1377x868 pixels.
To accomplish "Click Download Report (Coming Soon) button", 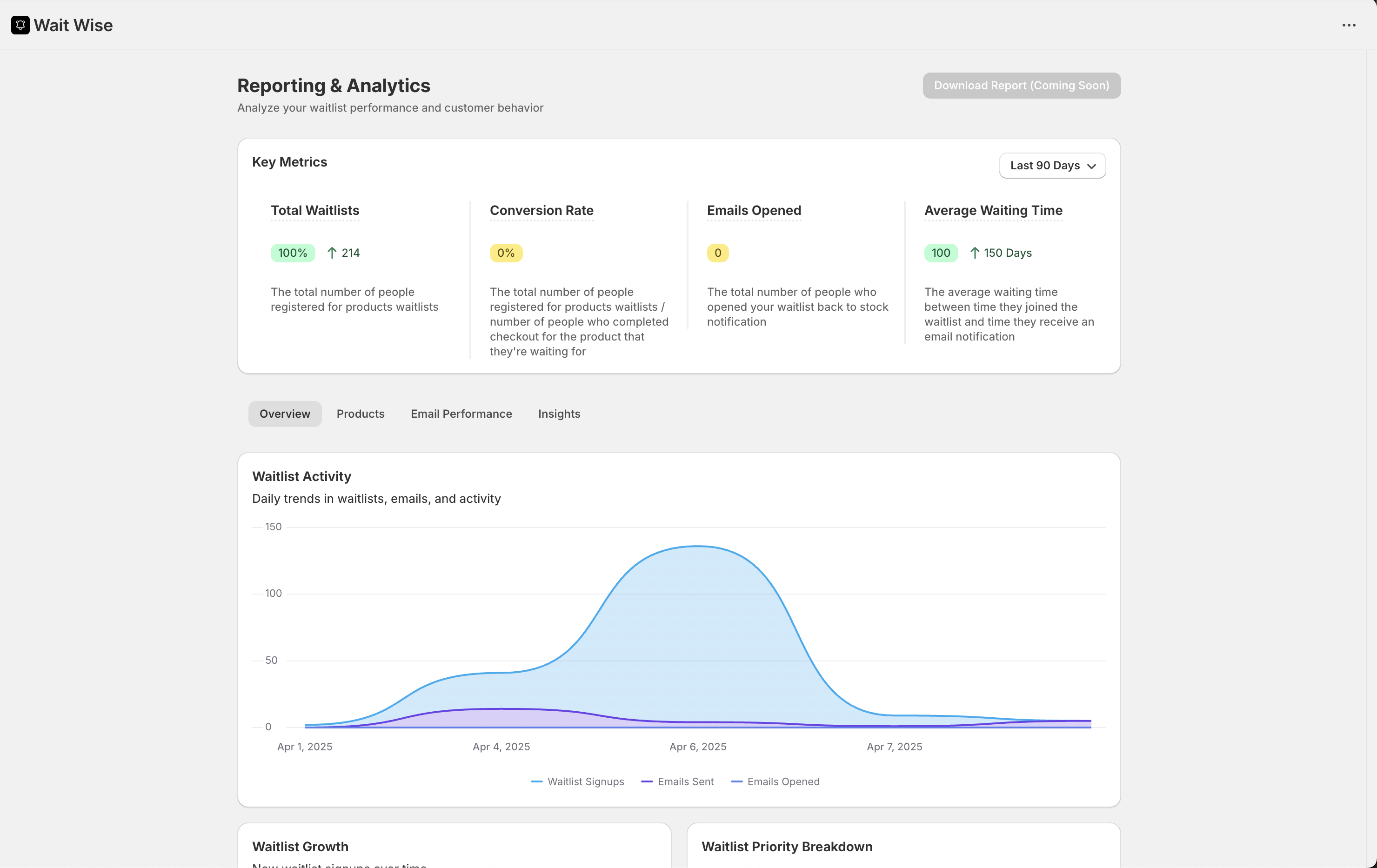I will pyautogui.click(x=1021, y=86).
